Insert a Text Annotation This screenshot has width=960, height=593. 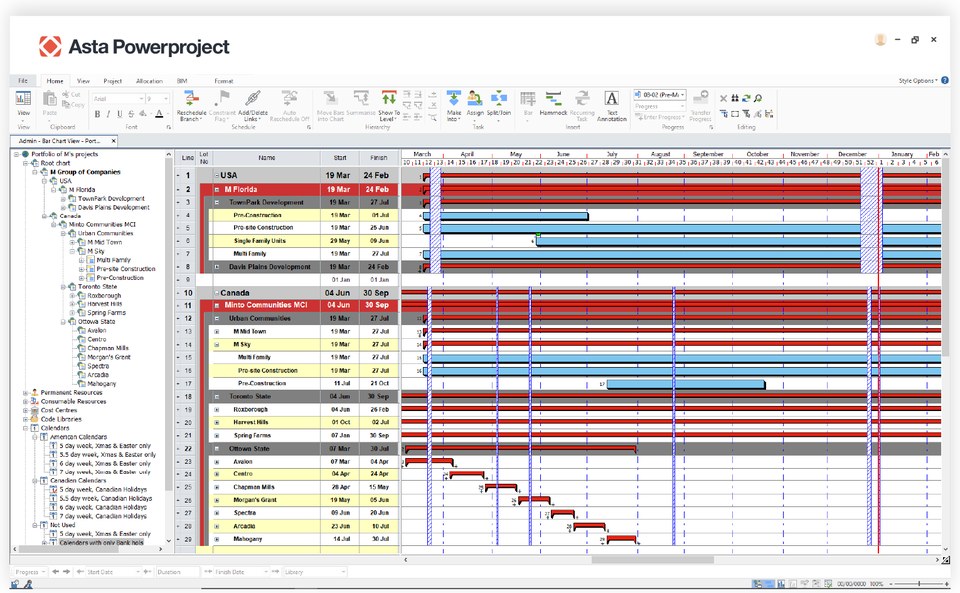tap(612, 105)
